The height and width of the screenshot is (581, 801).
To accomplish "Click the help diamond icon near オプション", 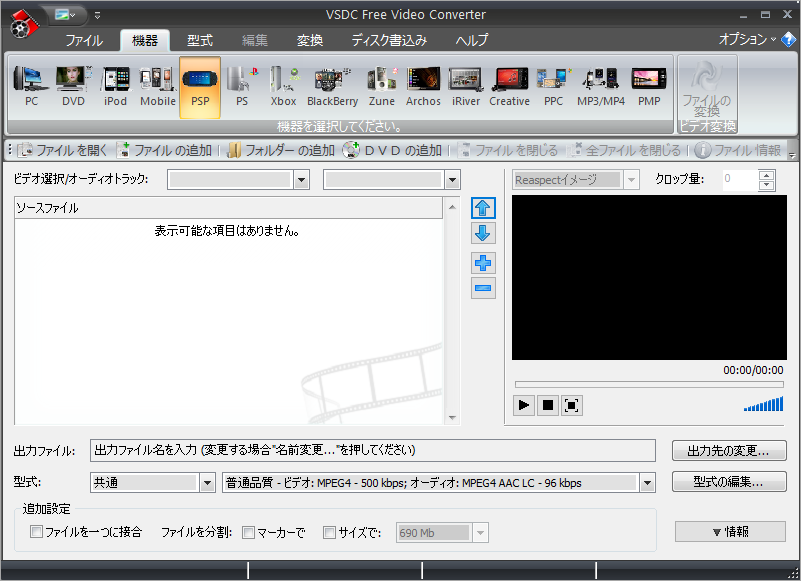I will (788, 39).
